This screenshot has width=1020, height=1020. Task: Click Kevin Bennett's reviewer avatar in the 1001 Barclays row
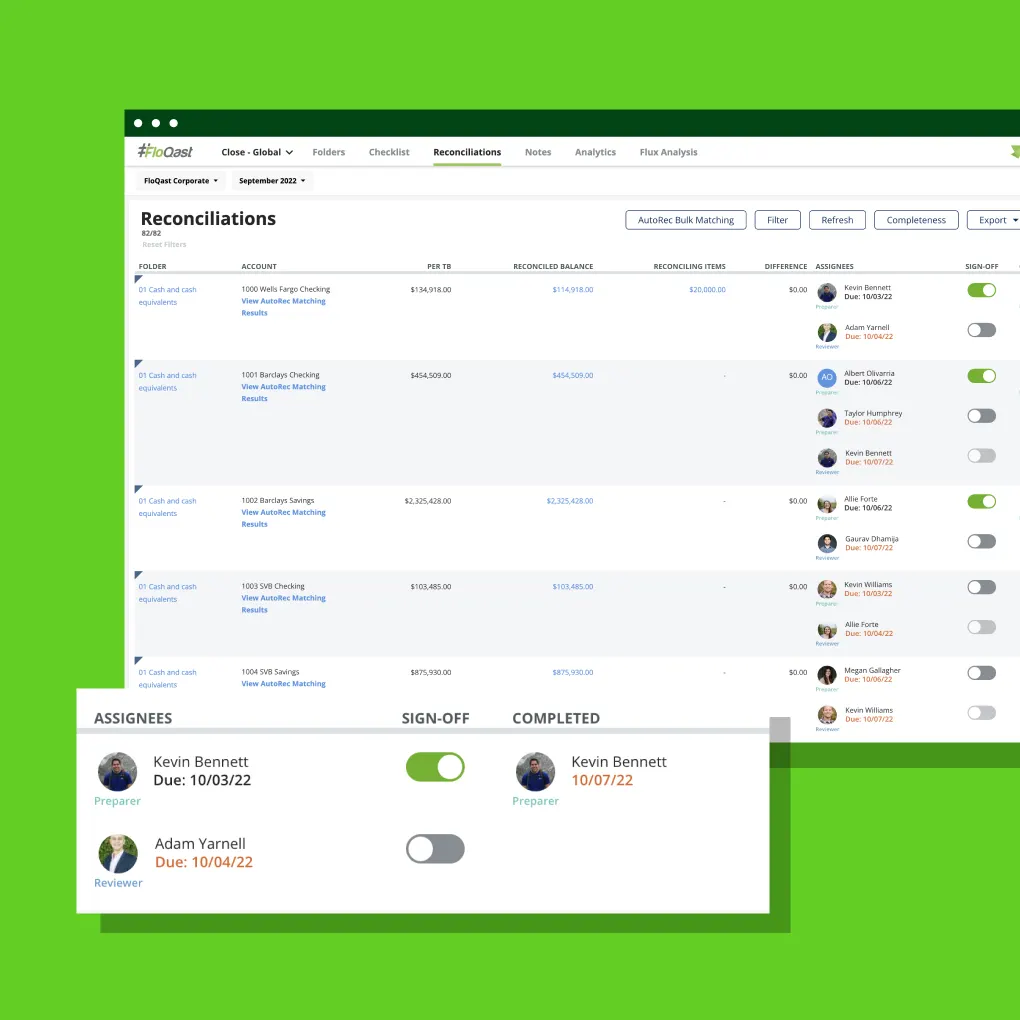(x=827, y=458)
